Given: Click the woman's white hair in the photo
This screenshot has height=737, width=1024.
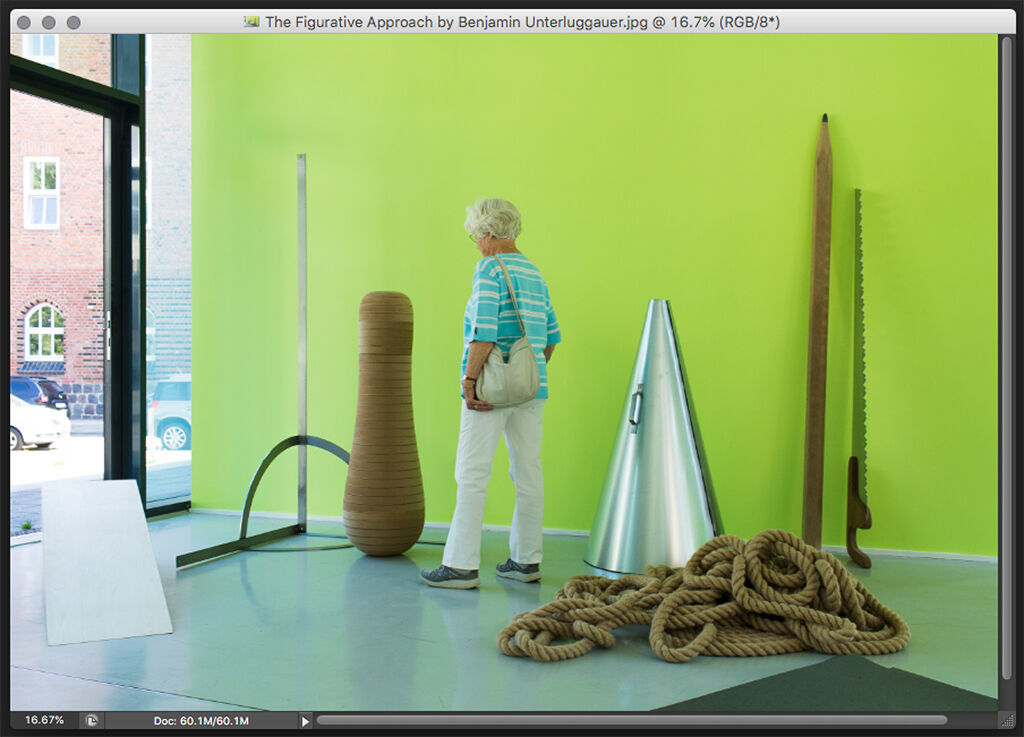Looking at the screenshot, I should [494, 219].
